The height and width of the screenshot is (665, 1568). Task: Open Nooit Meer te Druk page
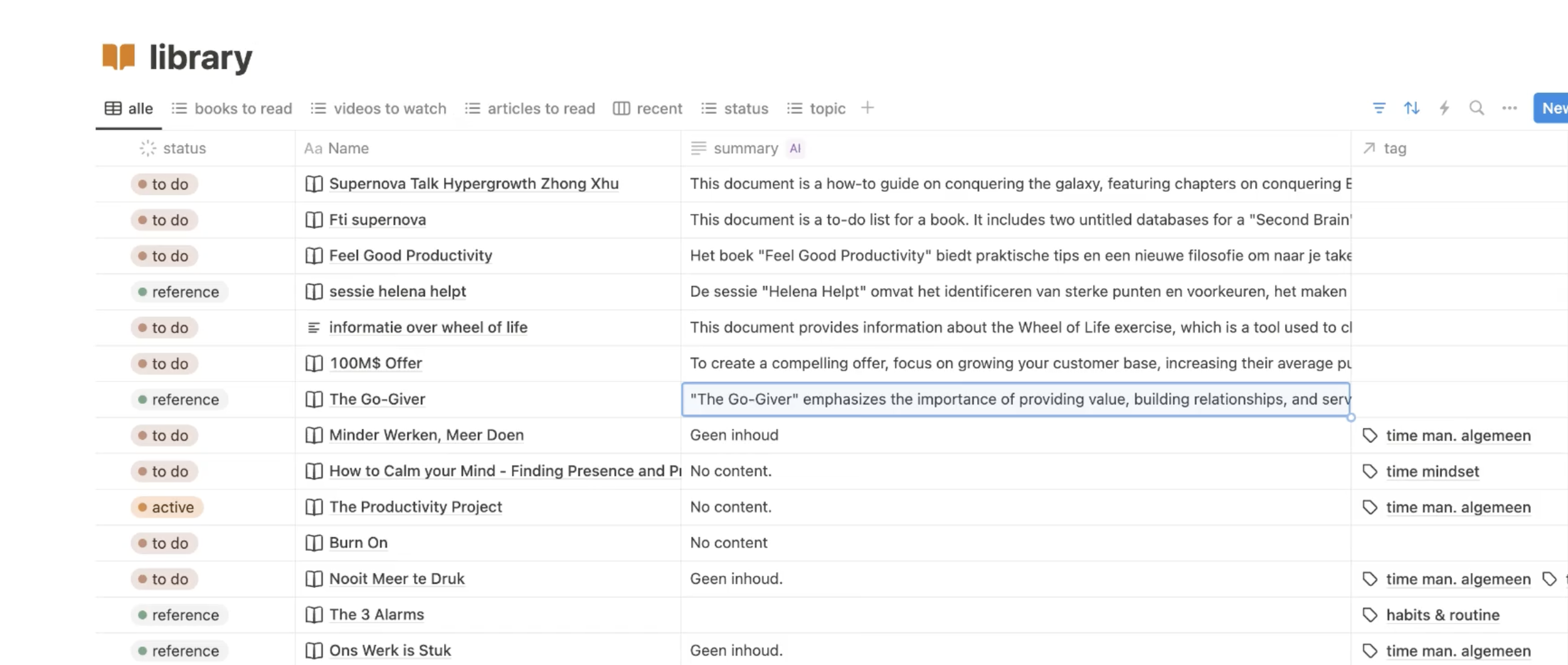point(396,578)
